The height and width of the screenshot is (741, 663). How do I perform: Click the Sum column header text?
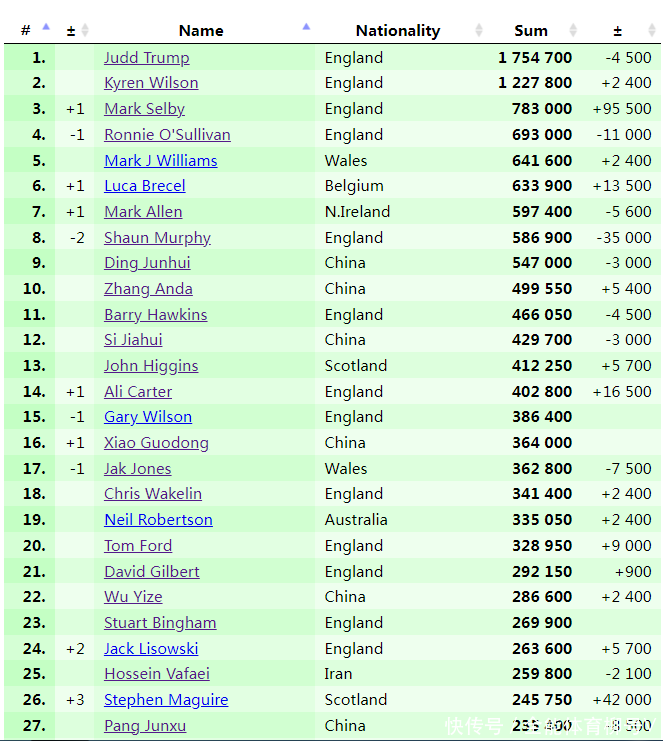tap(531, 31)
